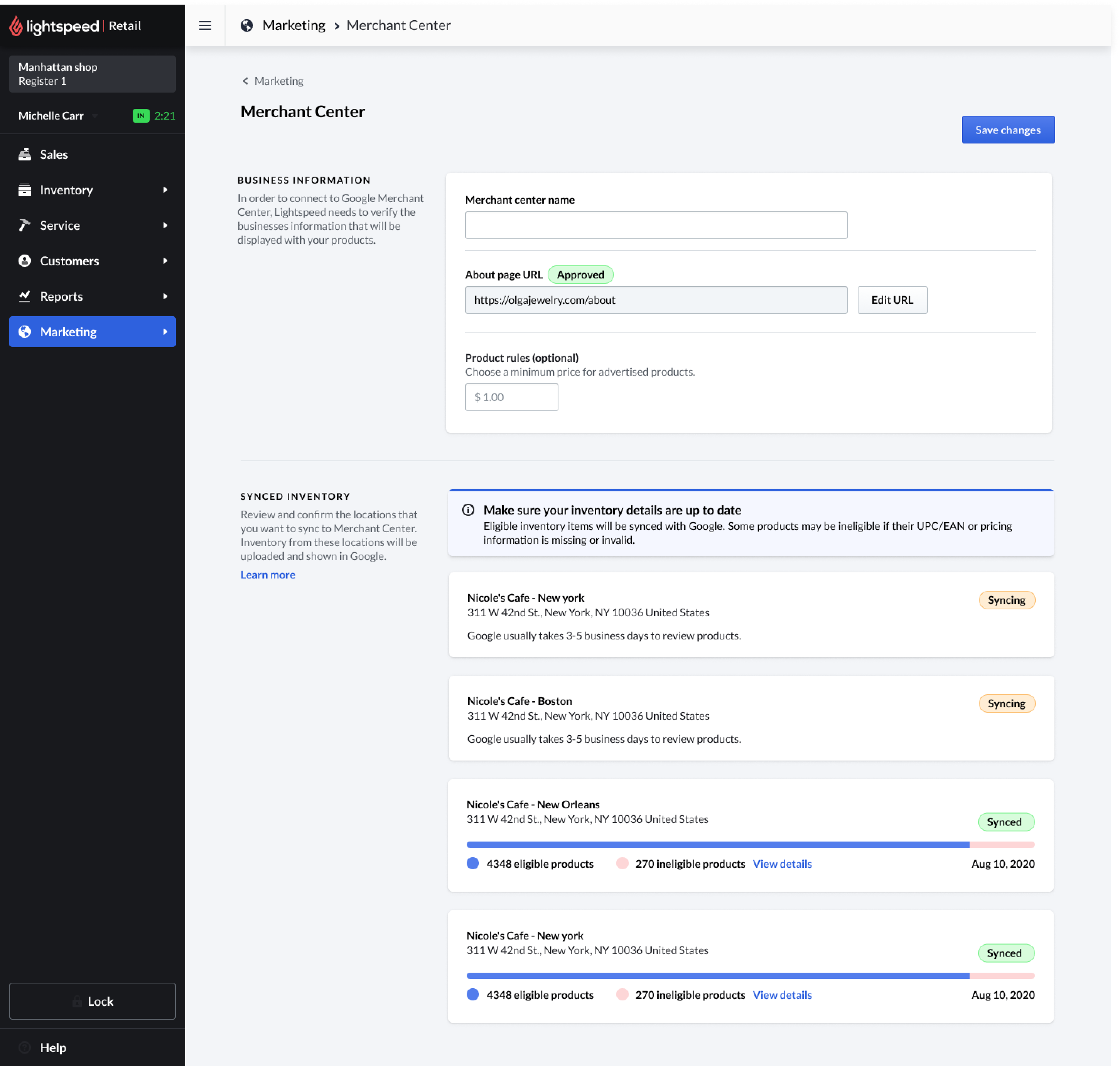1120x1066 pixels.
Task: View details in last New york card
Action: 782,995
